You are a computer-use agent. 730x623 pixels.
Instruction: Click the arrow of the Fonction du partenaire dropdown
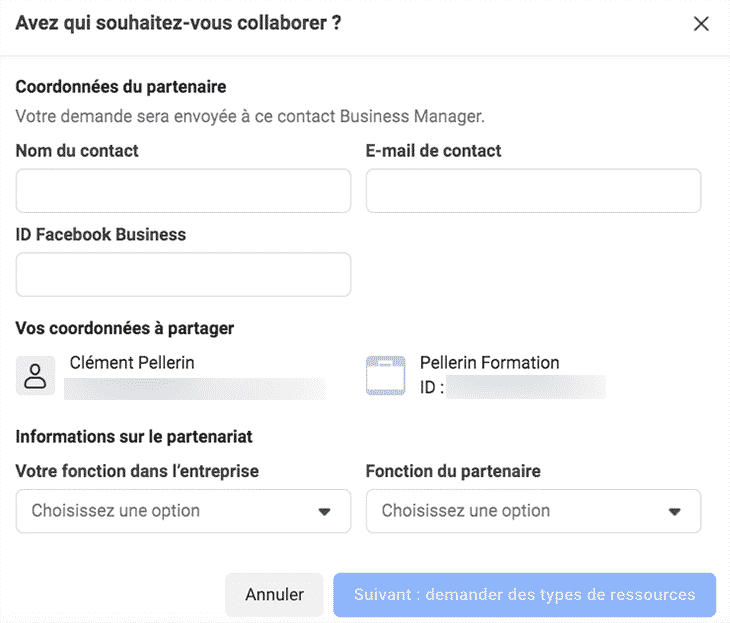point(674,511)
